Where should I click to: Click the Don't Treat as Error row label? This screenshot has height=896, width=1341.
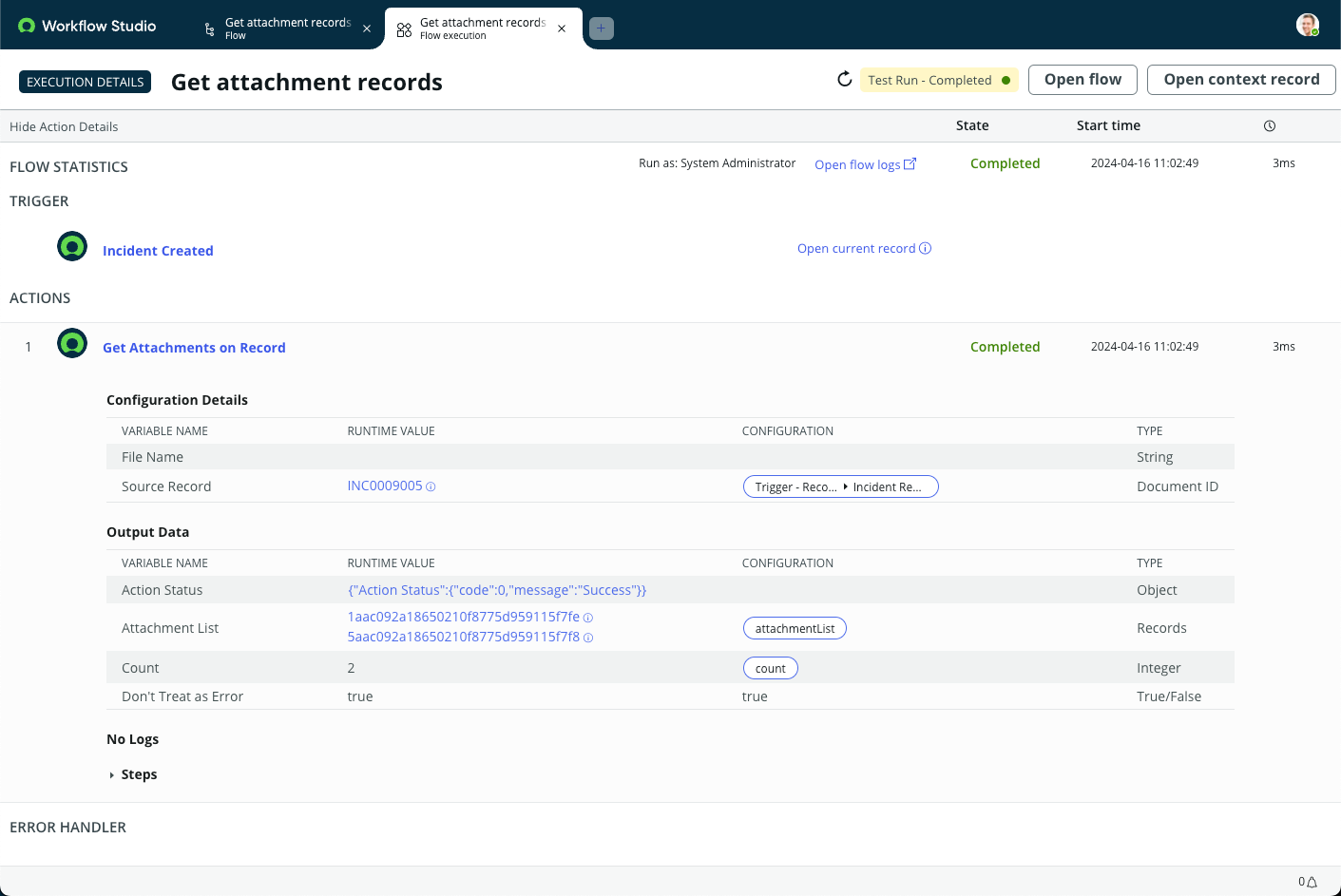182,696
